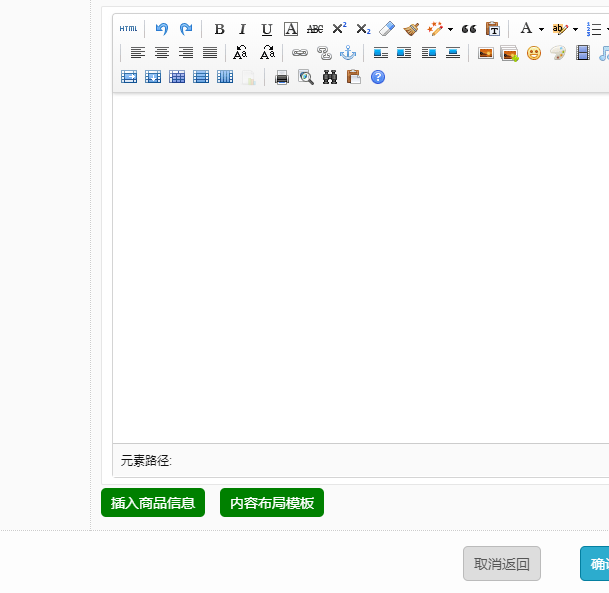Expand the font color dropdown arrow
This screenshot has height=593, width=609.
(542, 30)
